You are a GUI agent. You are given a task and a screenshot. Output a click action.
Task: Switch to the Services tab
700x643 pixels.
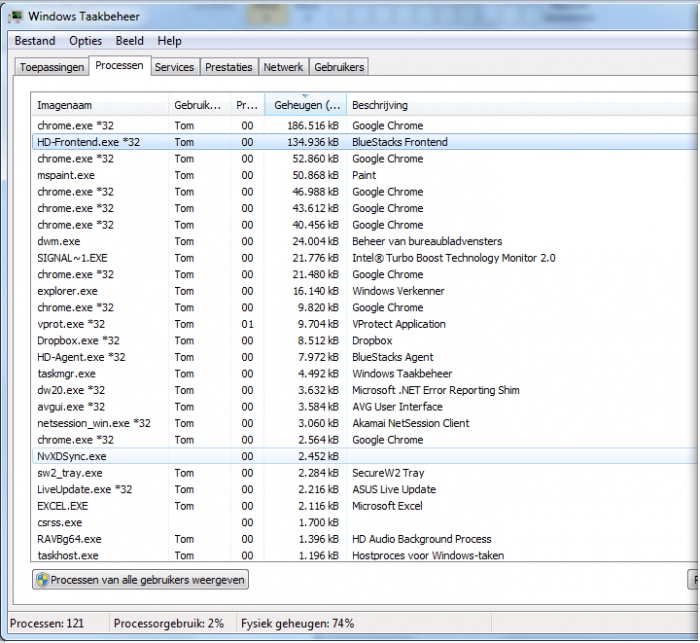click(174, 67)
